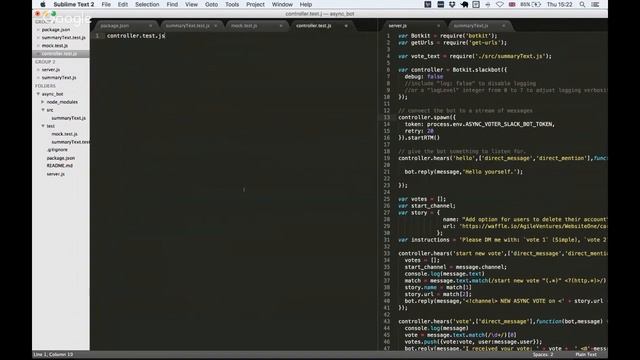The height and width of the screenshot is (360, 640).
Task: Close summaryText.js in Group 2 sidebar list
Action: [x=38, y=78]
